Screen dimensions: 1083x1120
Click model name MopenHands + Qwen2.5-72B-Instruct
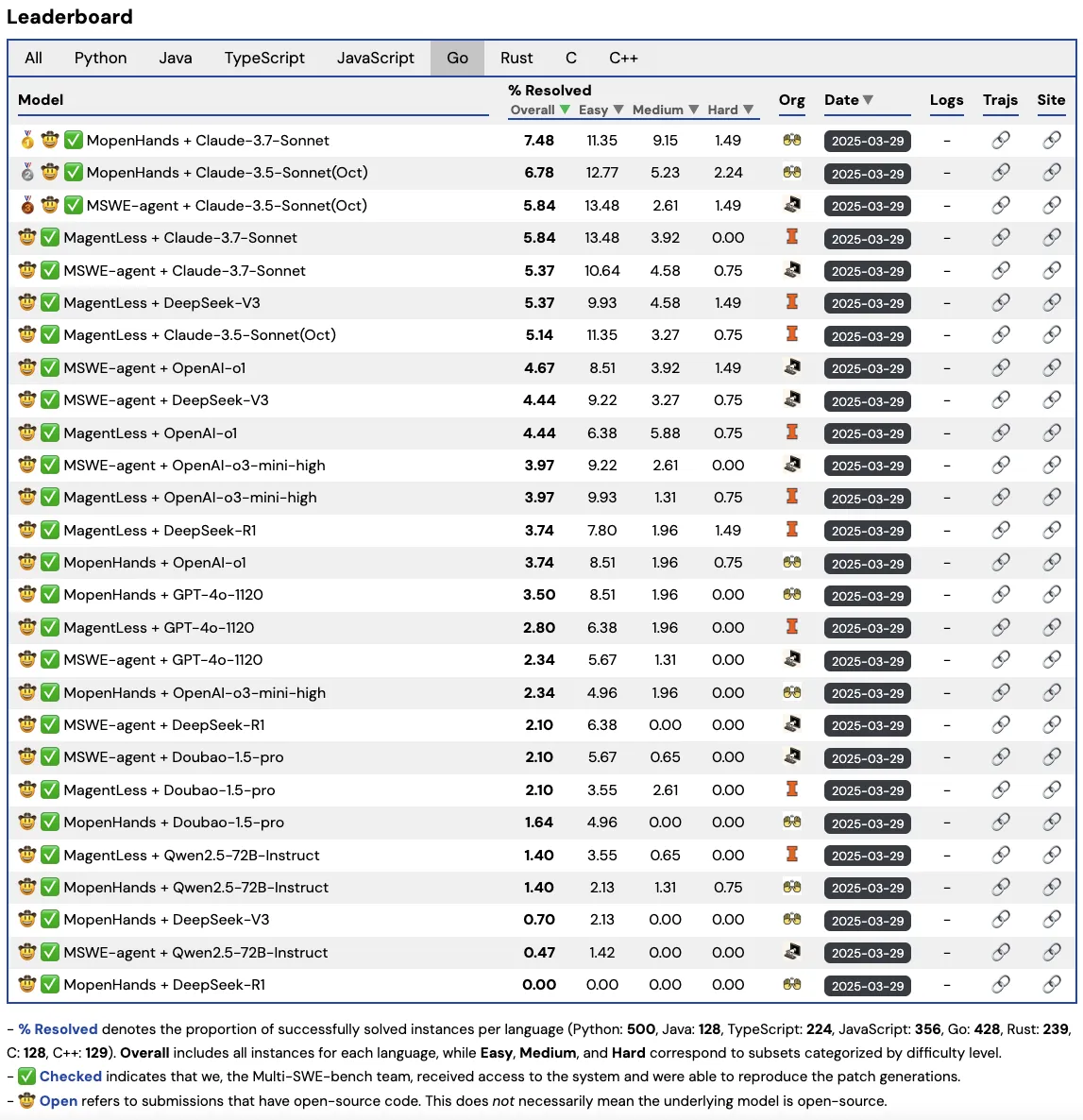(195, 887)
